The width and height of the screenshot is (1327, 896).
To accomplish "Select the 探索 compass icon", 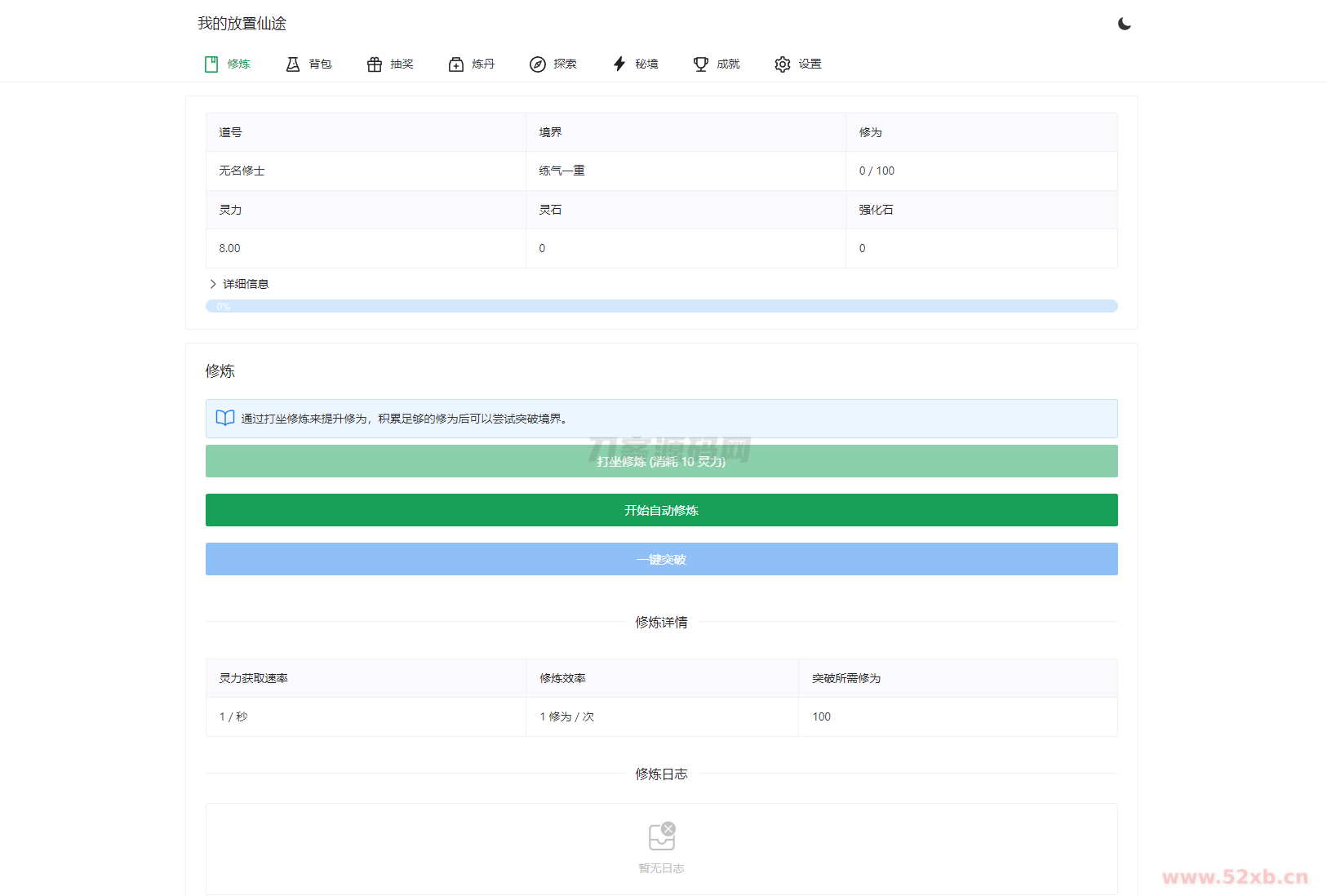I will (x=537, y=64).
